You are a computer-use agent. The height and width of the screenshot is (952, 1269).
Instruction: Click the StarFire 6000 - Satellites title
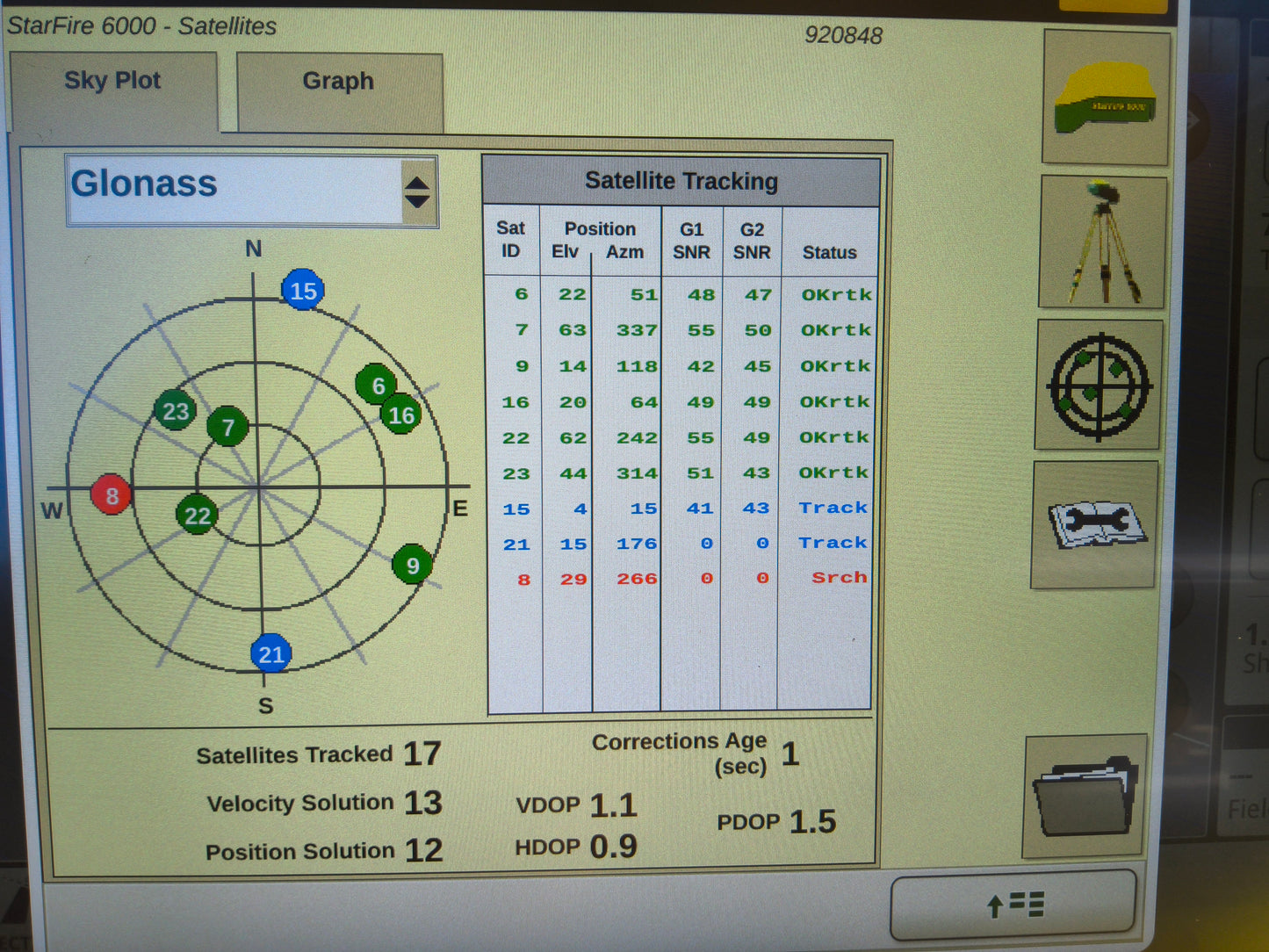(x=141, y=26)
